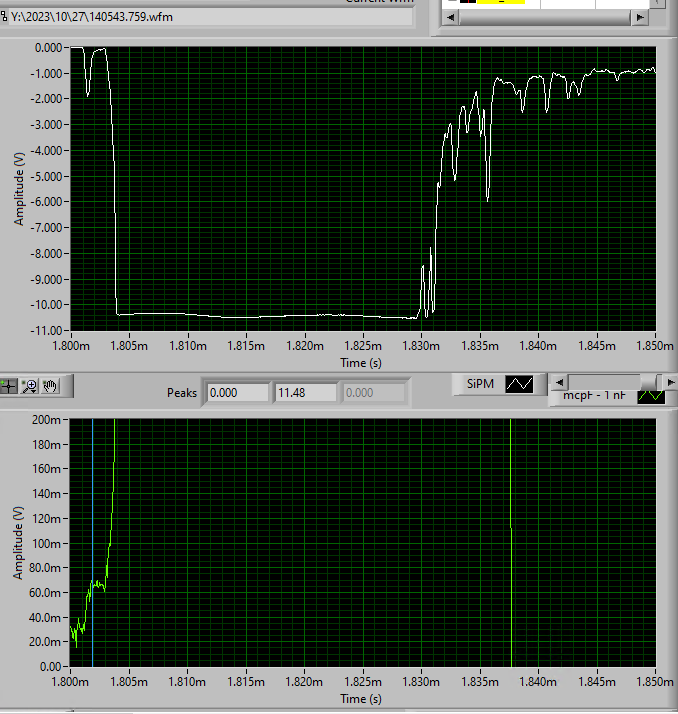Viewport: 678px width, 714px height.
Task: Click the blue cursor line in lower graph
Action: click(92, 542)
